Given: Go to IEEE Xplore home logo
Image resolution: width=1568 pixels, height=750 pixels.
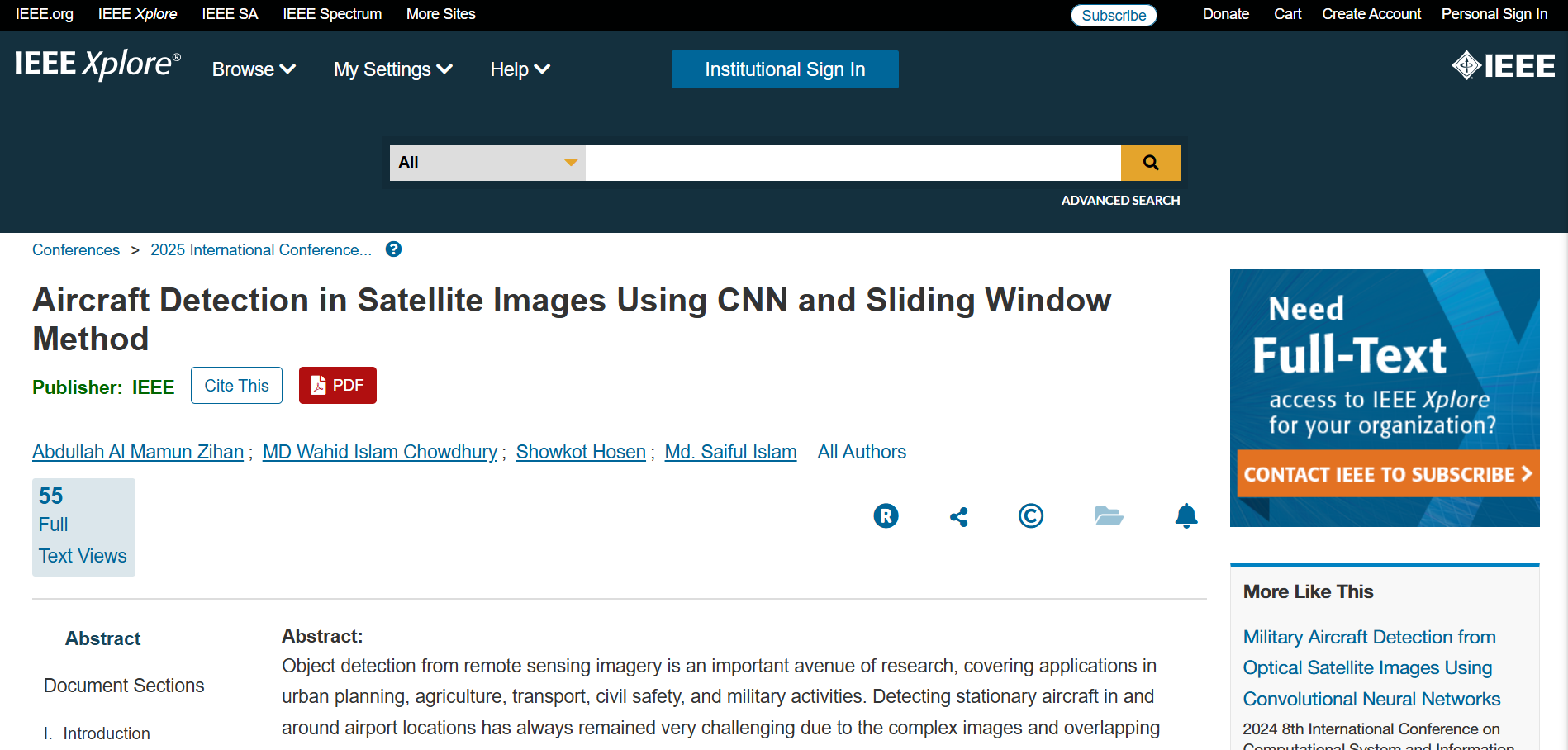Looking at the screenshot, I should [97, 64].
